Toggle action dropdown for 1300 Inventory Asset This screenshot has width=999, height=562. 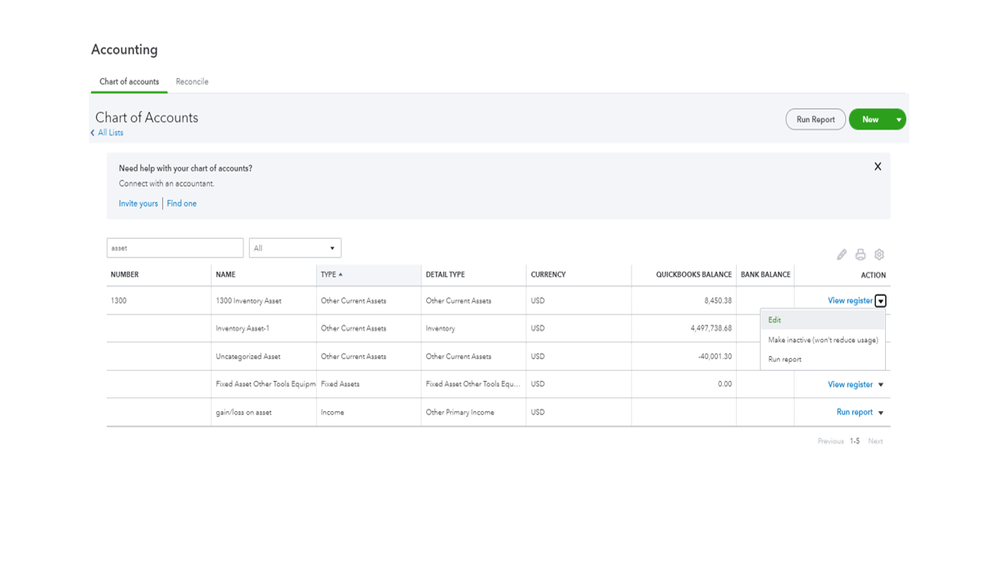(x=880, y=301)
